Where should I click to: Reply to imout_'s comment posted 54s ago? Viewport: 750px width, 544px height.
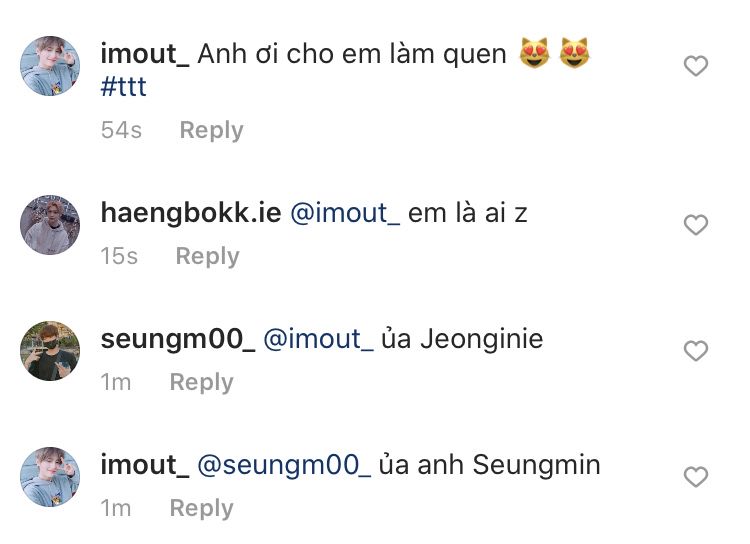pos(211,130)
